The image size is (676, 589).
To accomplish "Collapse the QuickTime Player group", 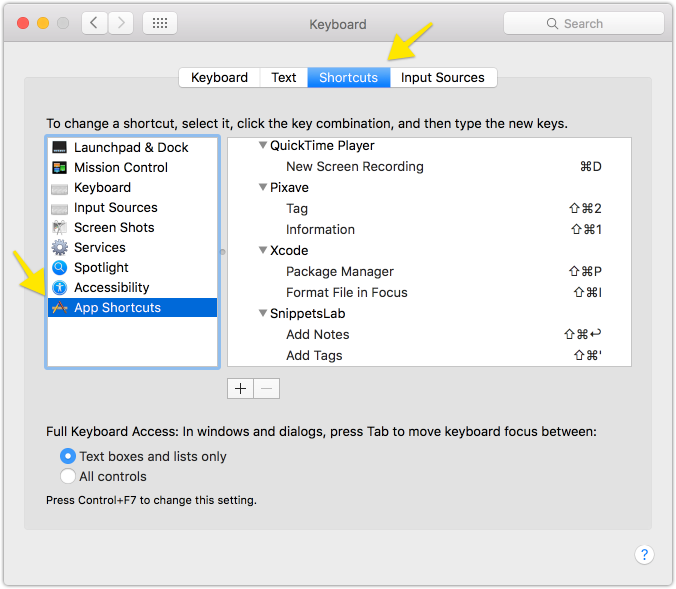I will click(263, 145).
